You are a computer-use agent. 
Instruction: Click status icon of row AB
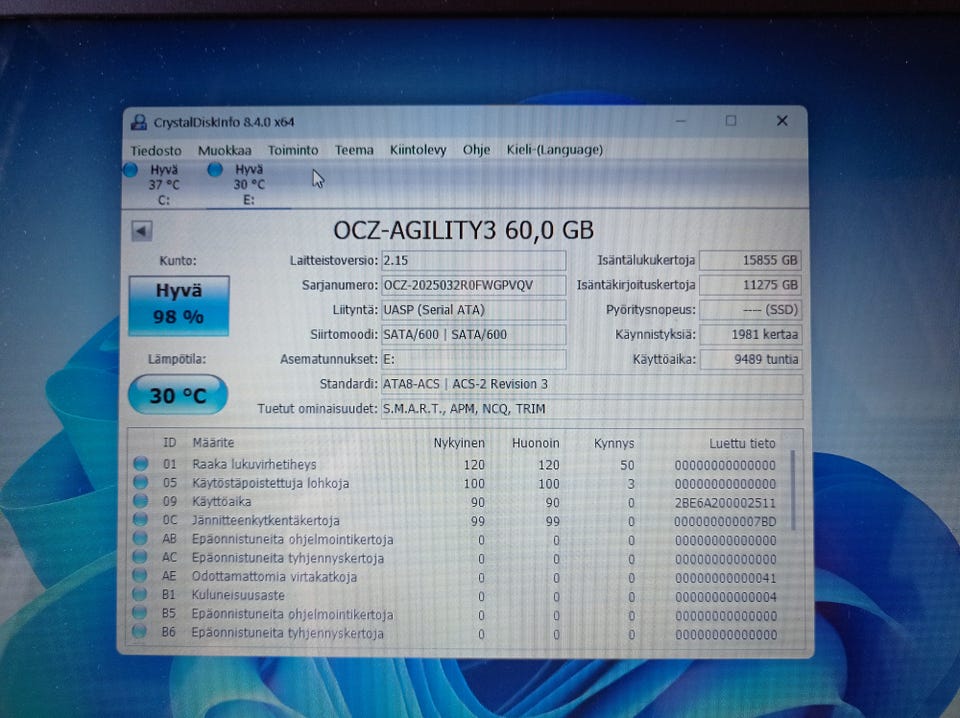(x=140, y=539)
